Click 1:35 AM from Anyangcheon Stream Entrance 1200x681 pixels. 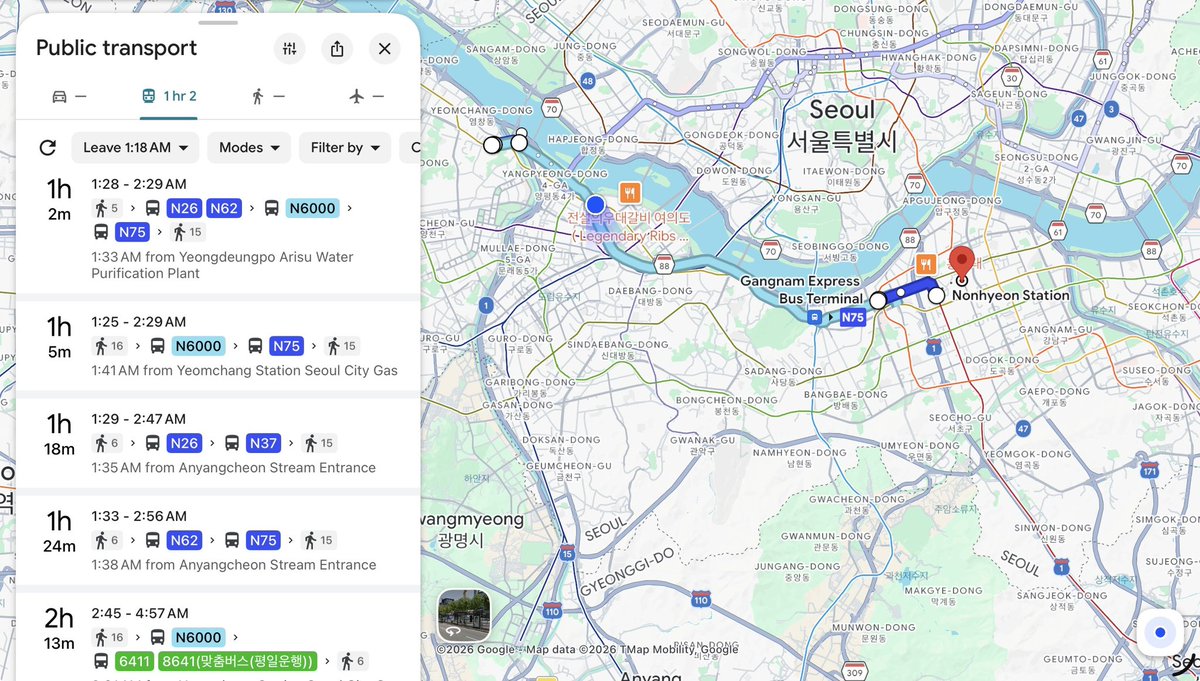tap(233, 468)
